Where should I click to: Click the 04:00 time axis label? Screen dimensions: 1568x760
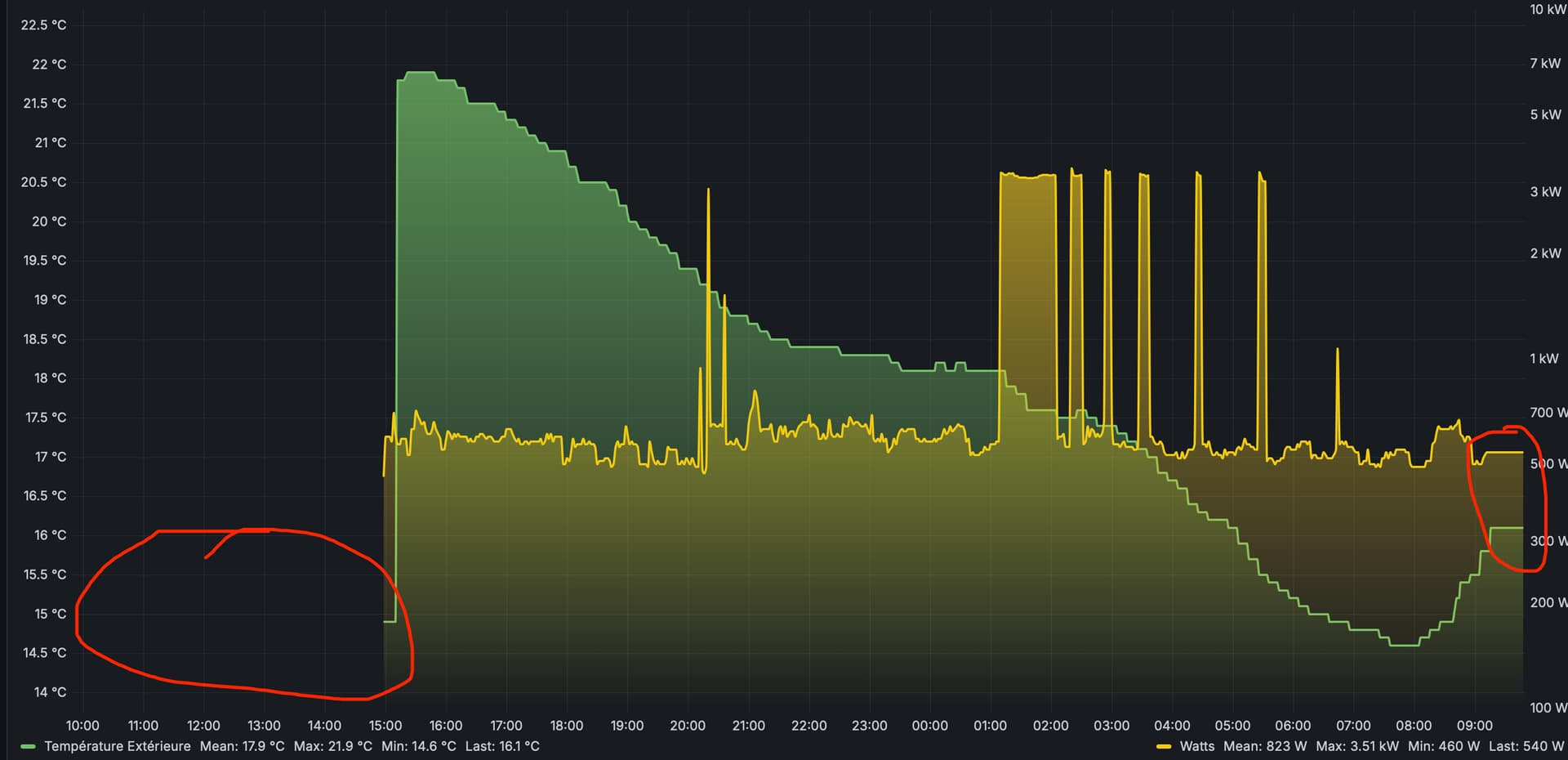tap(1172, 726)
